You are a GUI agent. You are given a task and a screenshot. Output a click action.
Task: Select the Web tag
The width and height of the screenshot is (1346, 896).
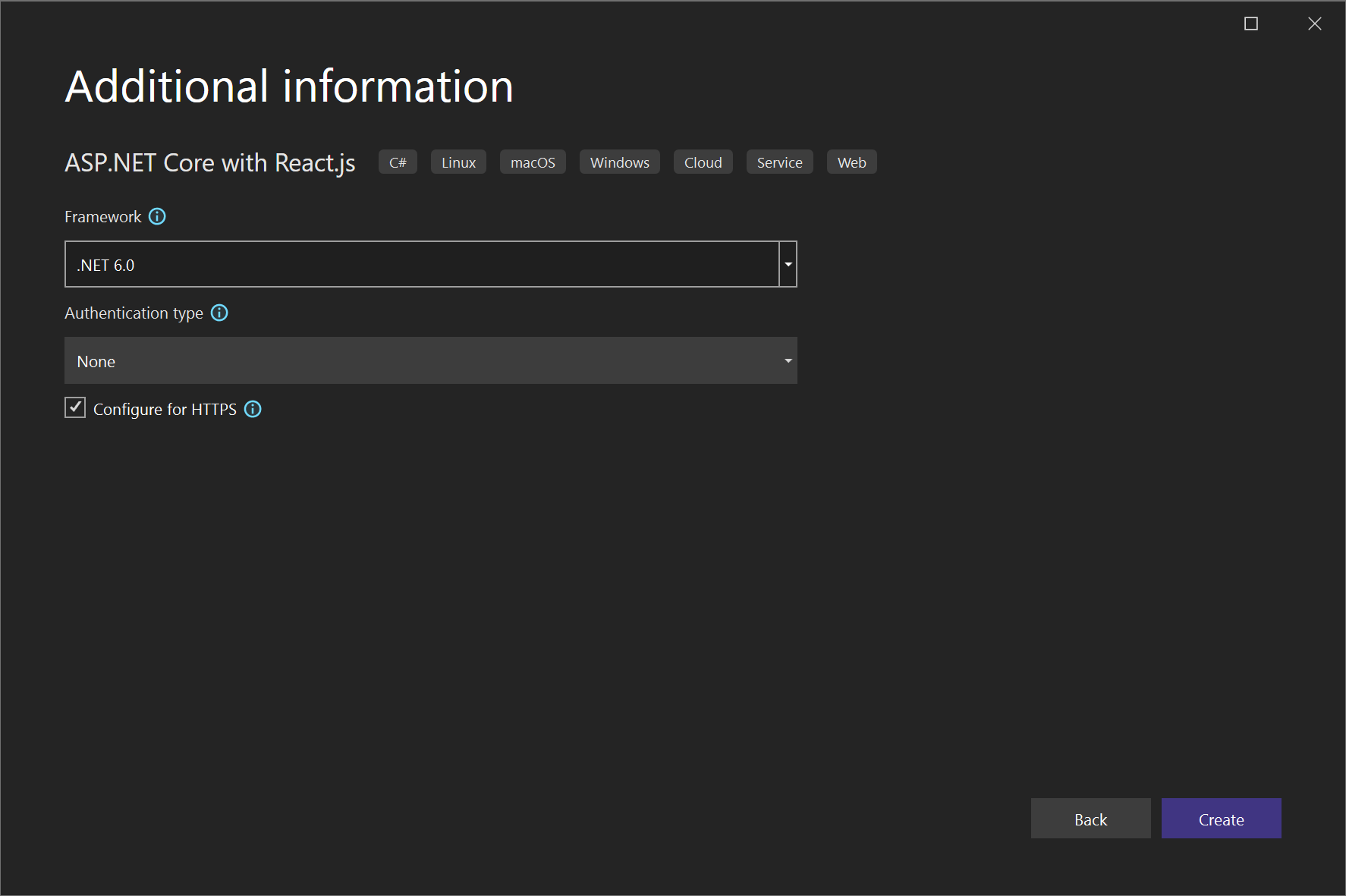851,162
